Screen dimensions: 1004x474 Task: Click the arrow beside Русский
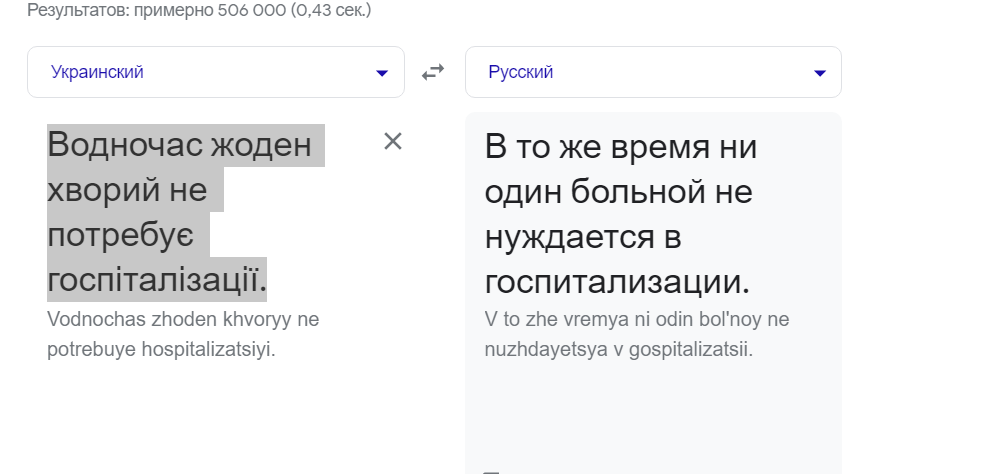[x=820, y=73]
